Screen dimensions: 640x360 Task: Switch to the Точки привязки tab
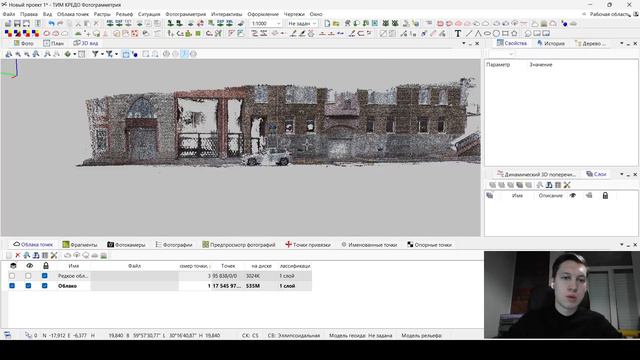point(308,245)
